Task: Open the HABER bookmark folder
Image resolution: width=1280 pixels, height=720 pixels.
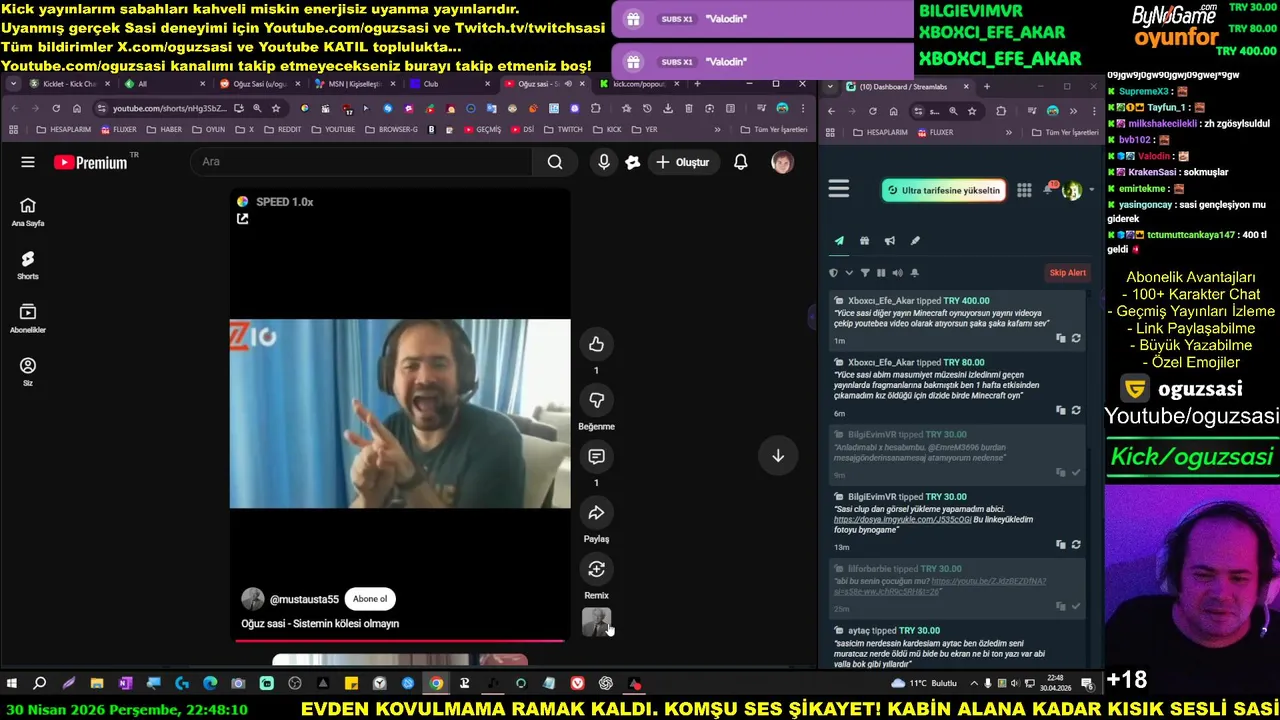Action: [164, 130]
